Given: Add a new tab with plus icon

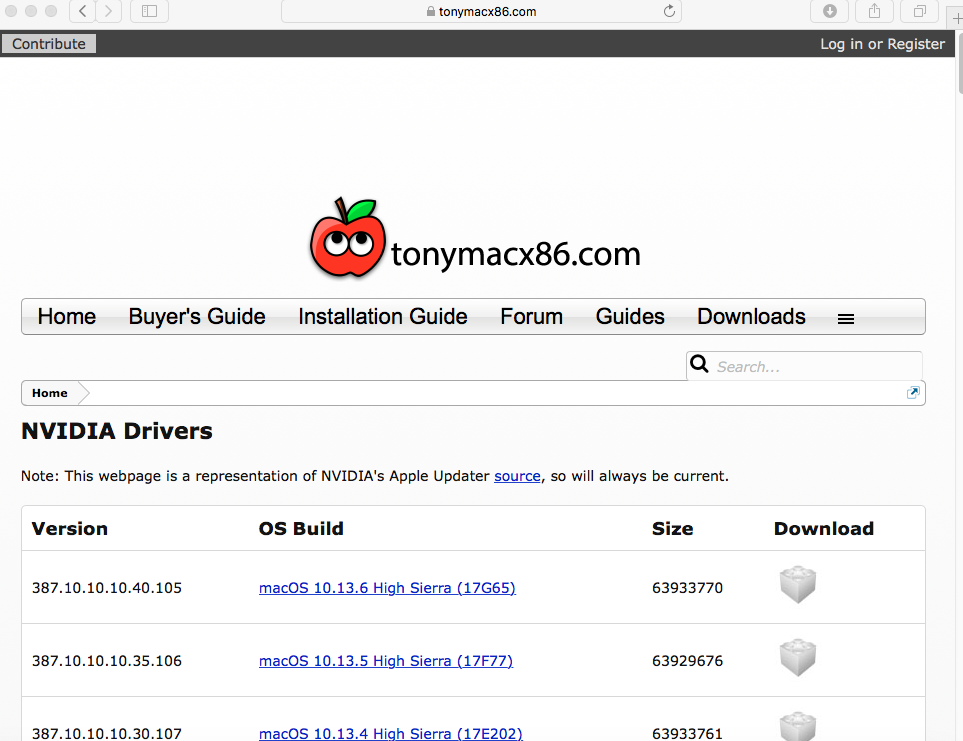Looking at the screenshot, I should (x=957, y=18).
